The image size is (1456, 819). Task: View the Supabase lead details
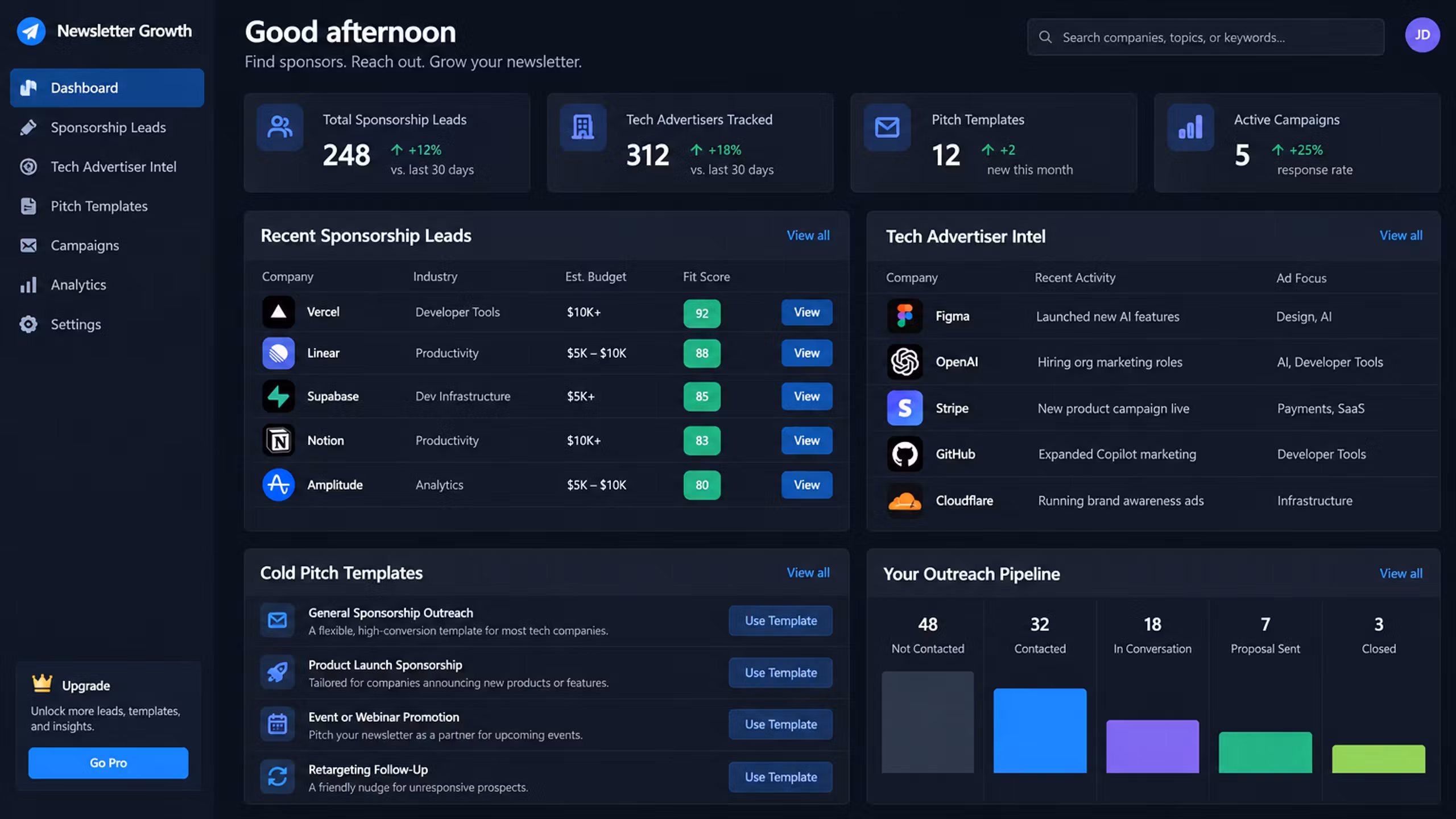(806, 396)
